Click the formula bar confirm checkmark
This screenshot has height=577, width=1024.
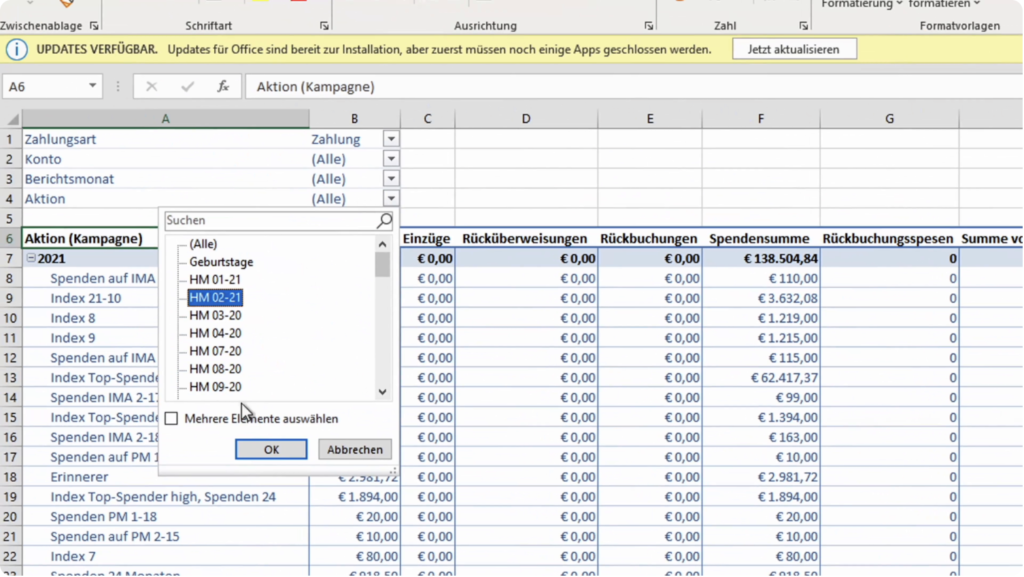[187, 87]
